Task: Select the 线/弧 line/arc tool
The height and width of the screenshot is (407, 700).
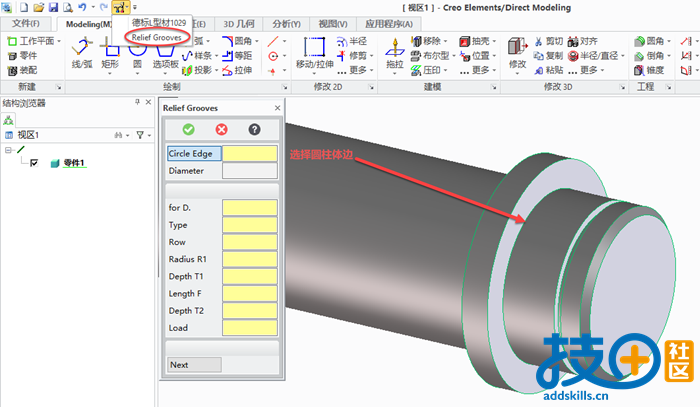Action: coord(83,53)
